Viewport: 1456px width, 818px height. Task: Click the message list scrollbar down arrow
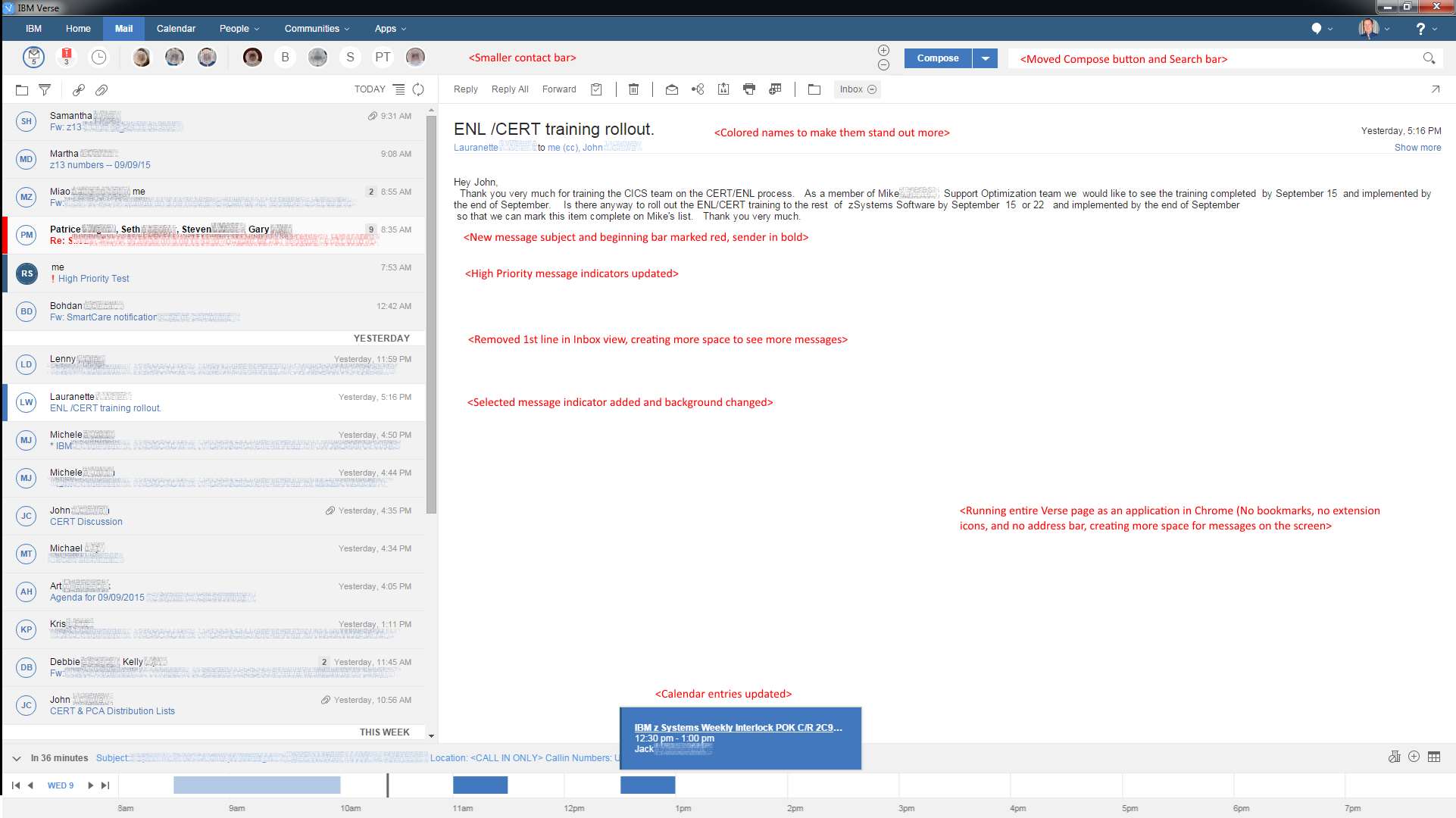click(431, 735)
